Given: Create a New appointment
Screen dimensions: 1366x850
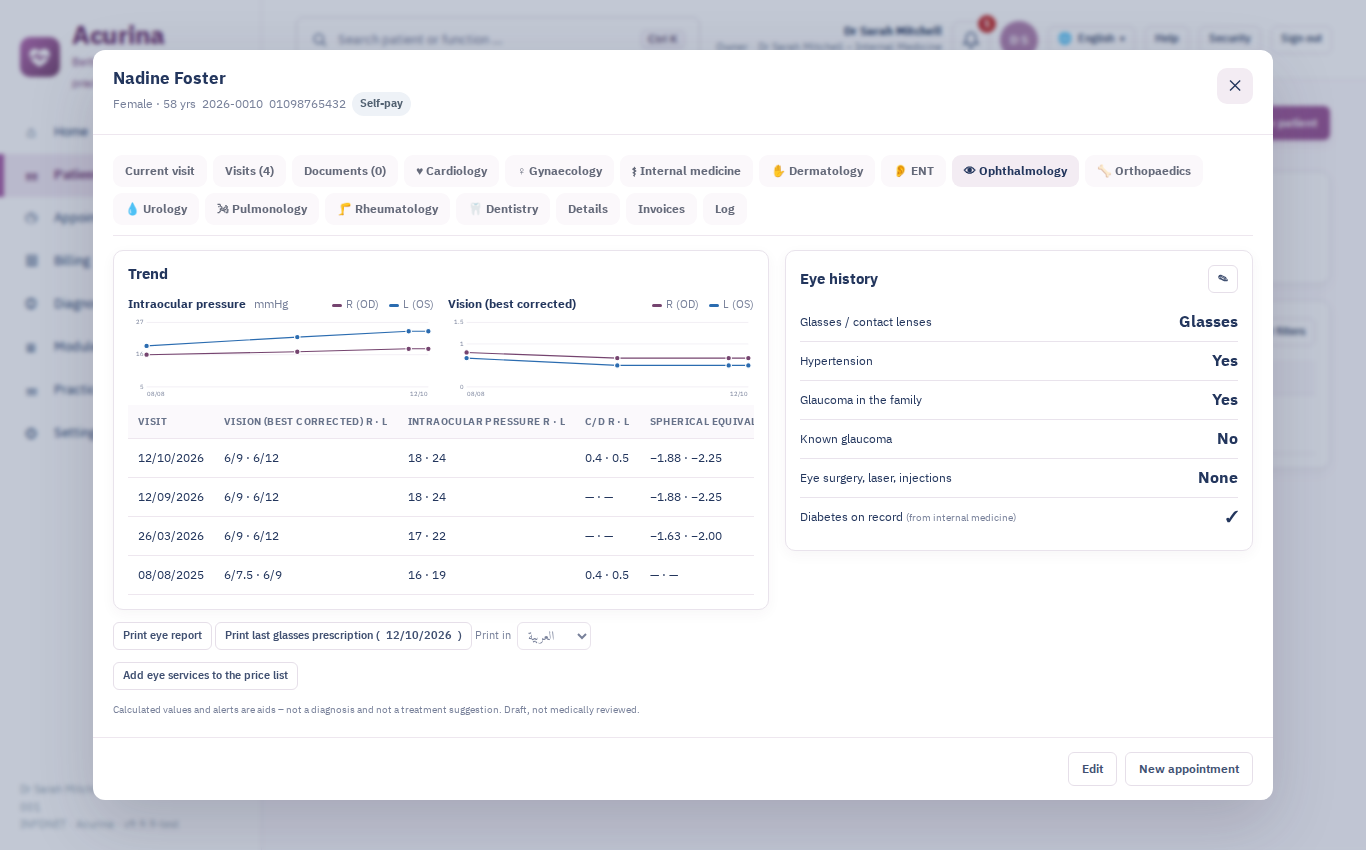Looking at the screenshot, I should tap(1189, 769).
